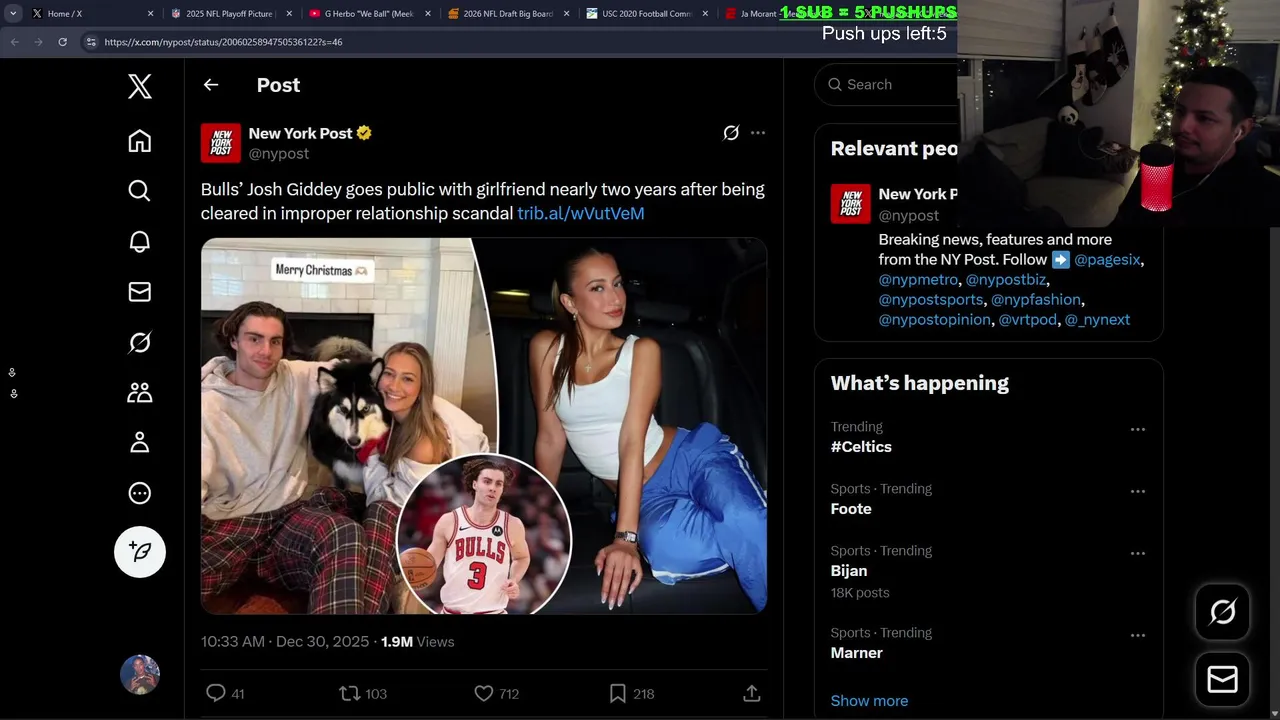Open the Marner trending topic
This screenshot has width=1280, height=720.
click(857, 653)
